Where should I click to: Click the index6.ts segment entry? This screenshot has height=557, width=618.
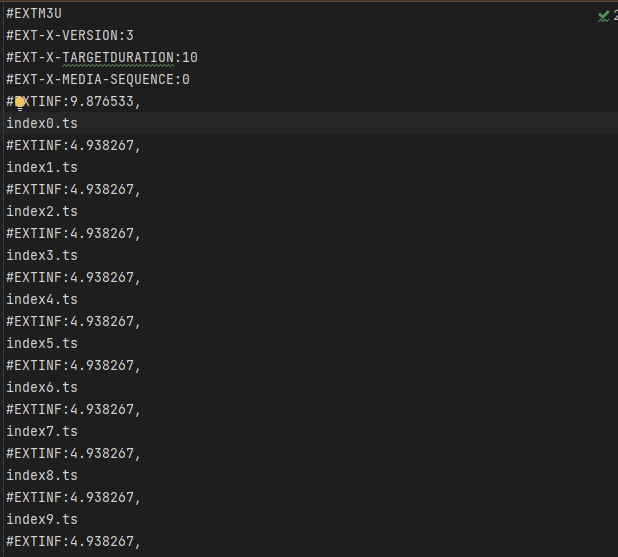coord(42,387)
